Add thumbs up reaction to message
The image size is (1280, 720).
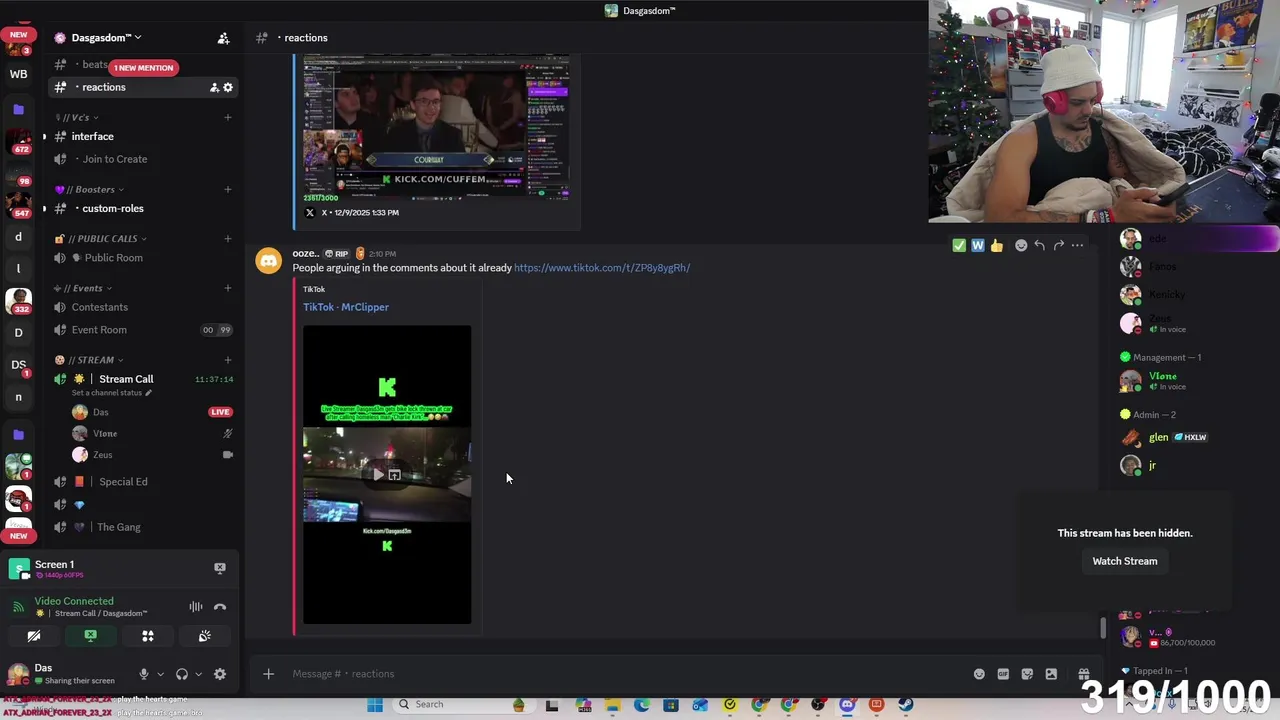pos(997,245)
